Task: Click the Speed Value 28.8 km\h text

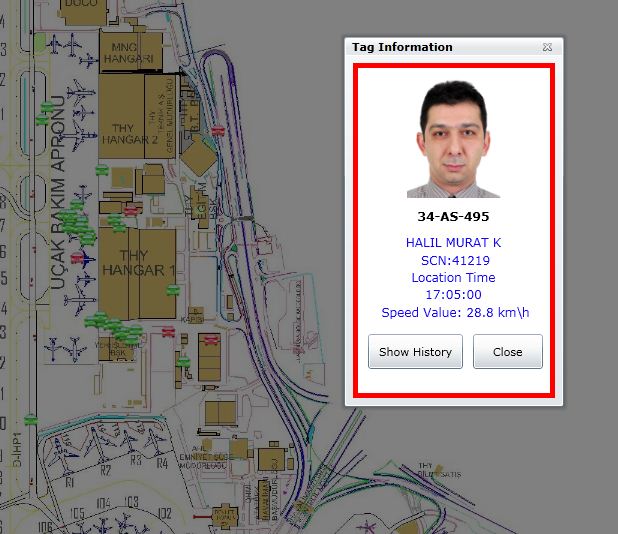Action: pos(454,313)
